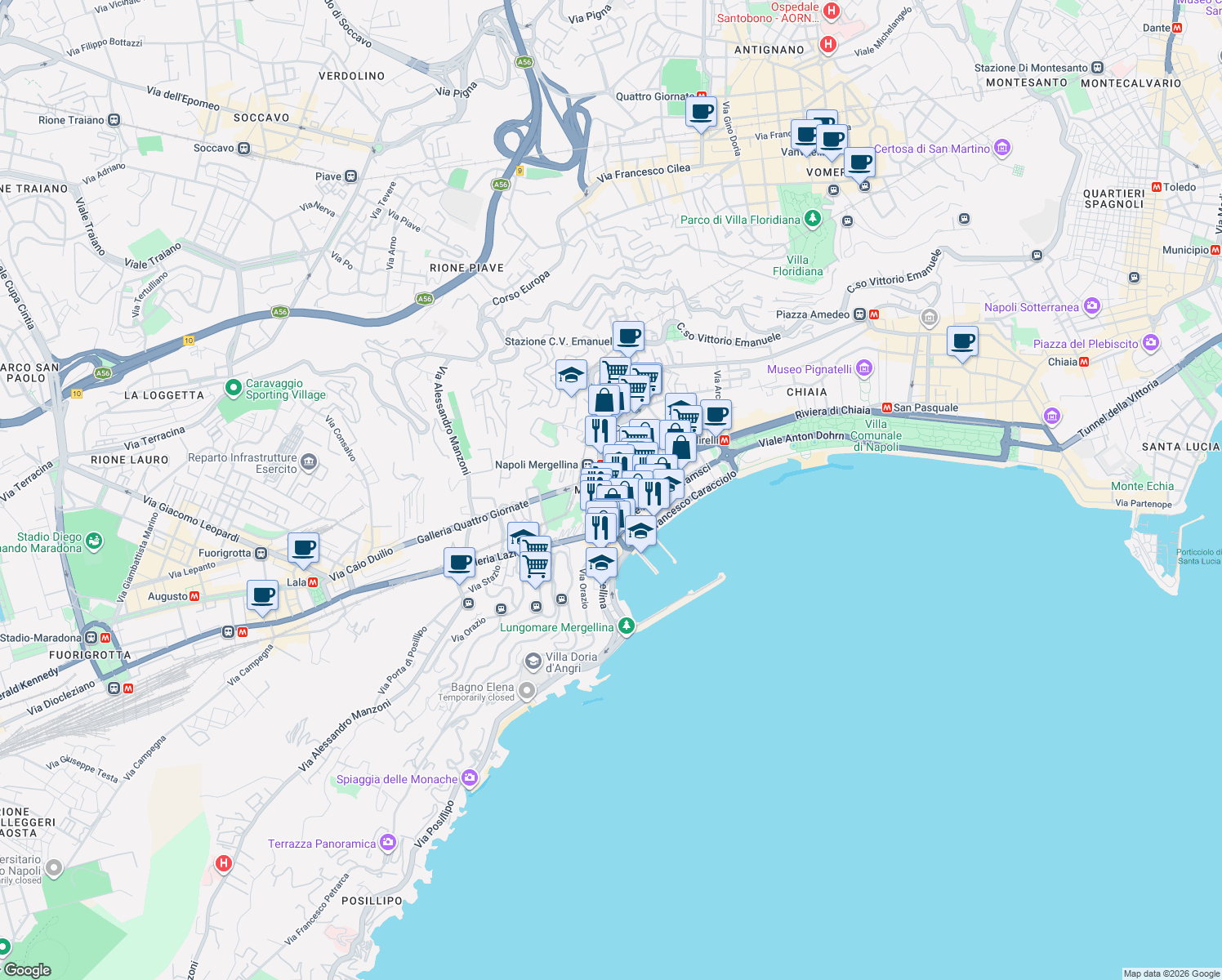
Task: Click the 'ANTIGNANO' district label
Action: pos(769,50)
